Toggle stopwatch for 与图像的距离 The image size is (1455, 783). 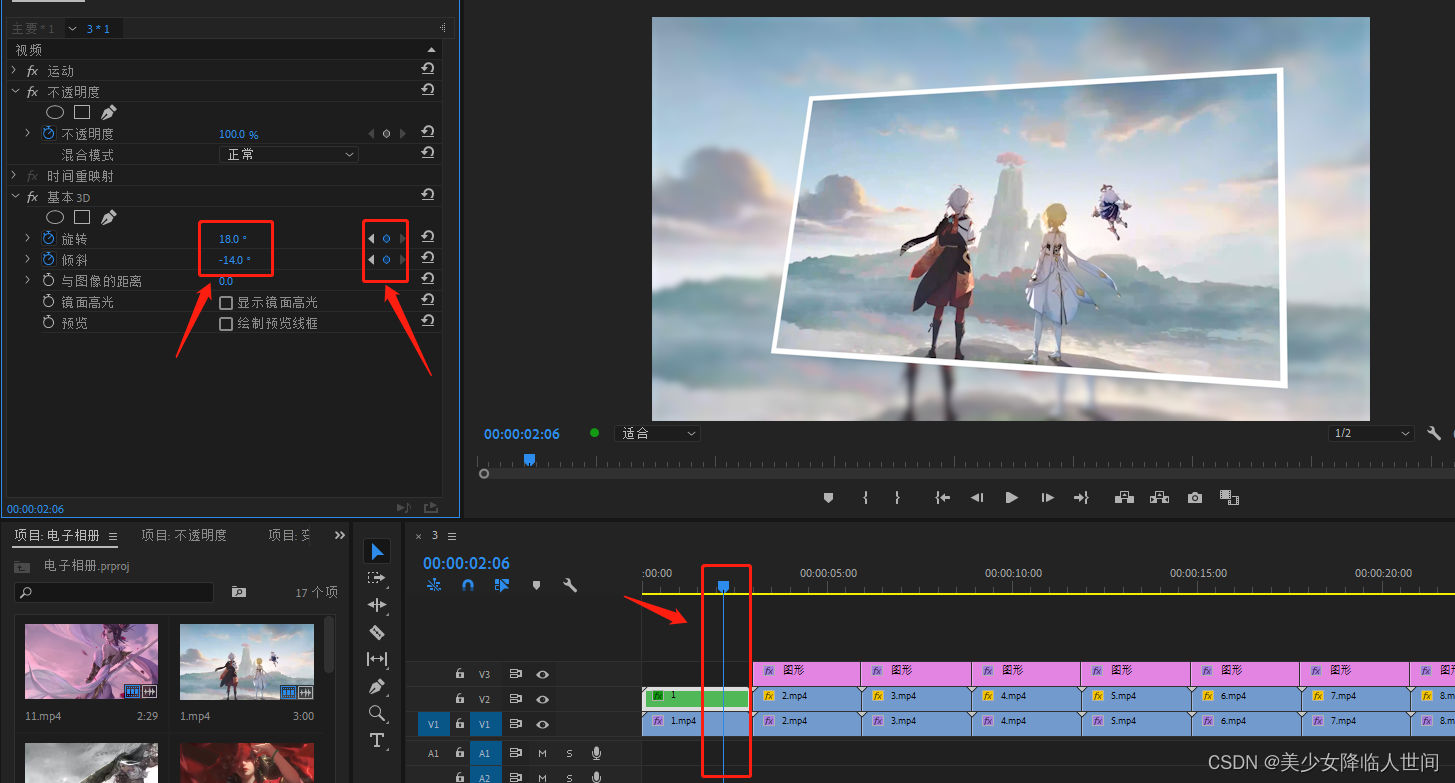click(48, 280)
